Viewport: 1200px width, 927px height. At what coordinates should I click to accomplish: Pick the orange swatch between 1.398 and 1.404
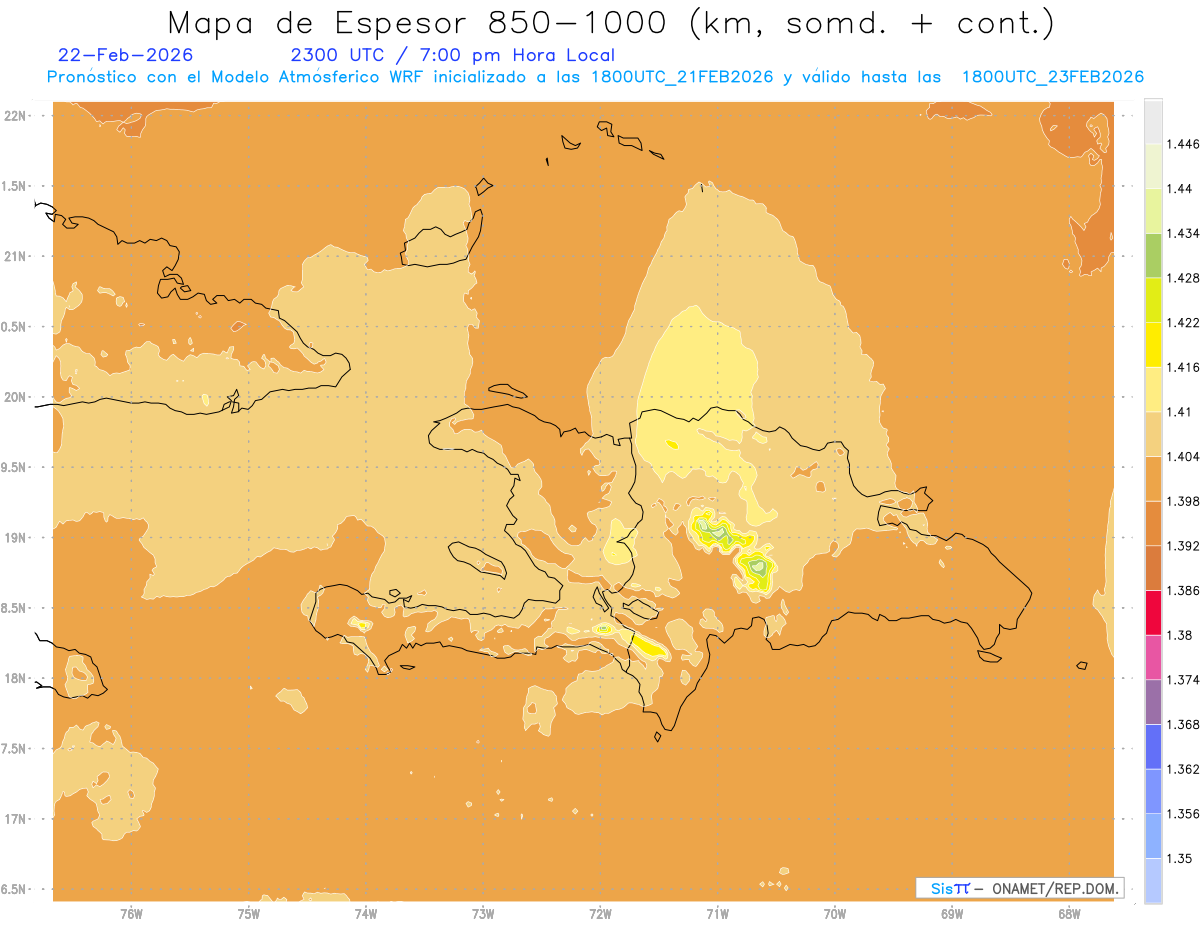tap(1153, 478)
